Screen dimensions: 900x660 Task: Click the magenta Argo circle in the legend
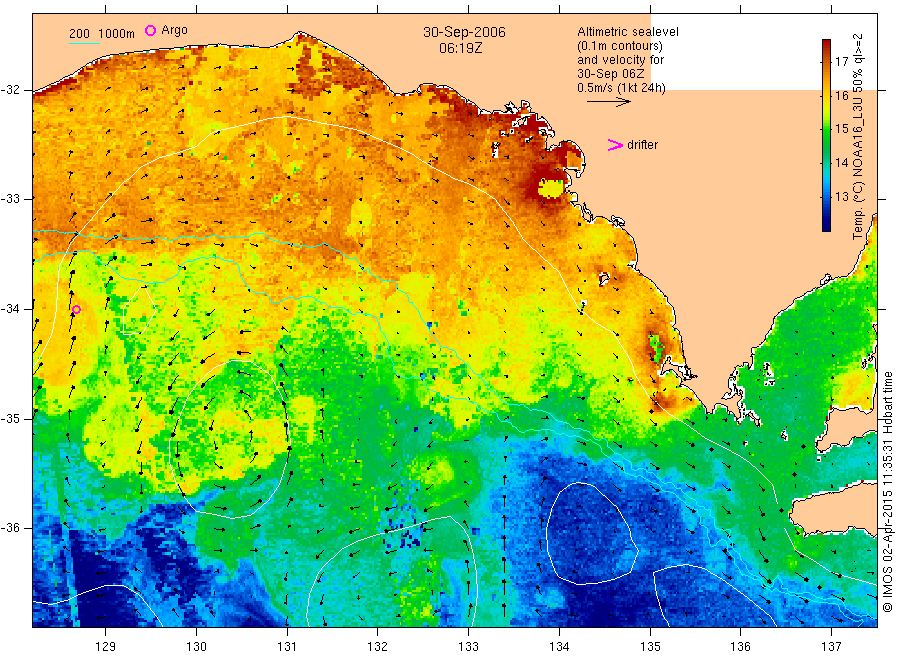(x=150, y=30)
